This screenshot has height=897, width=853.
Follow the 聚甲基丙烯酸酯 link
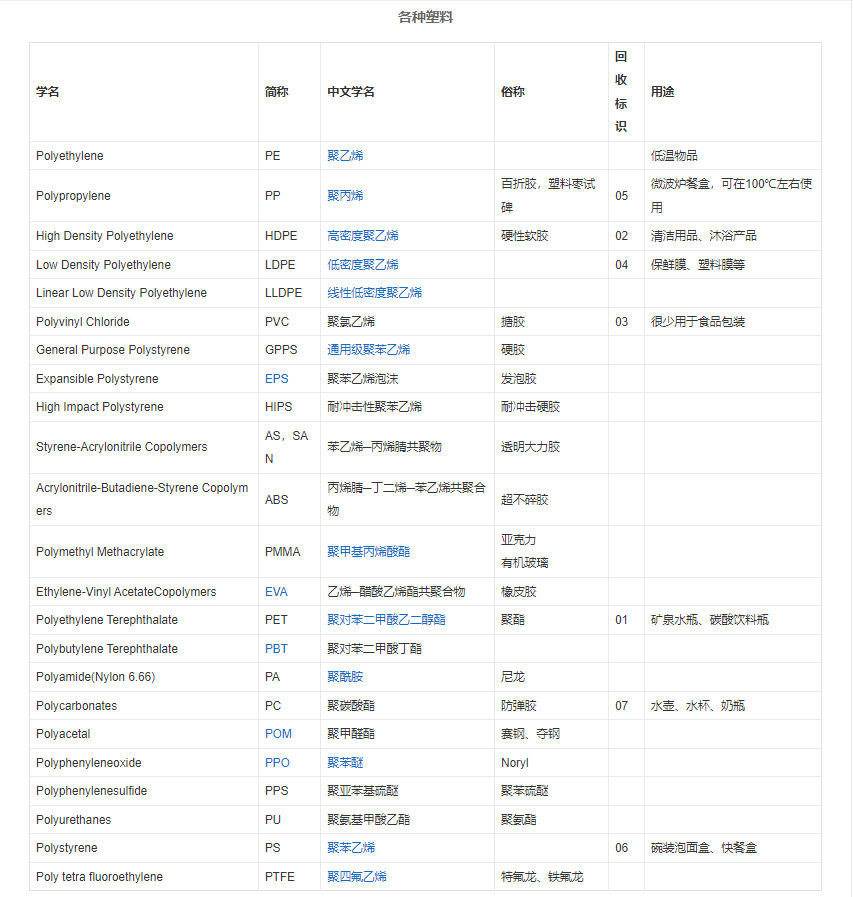[368, 552]
